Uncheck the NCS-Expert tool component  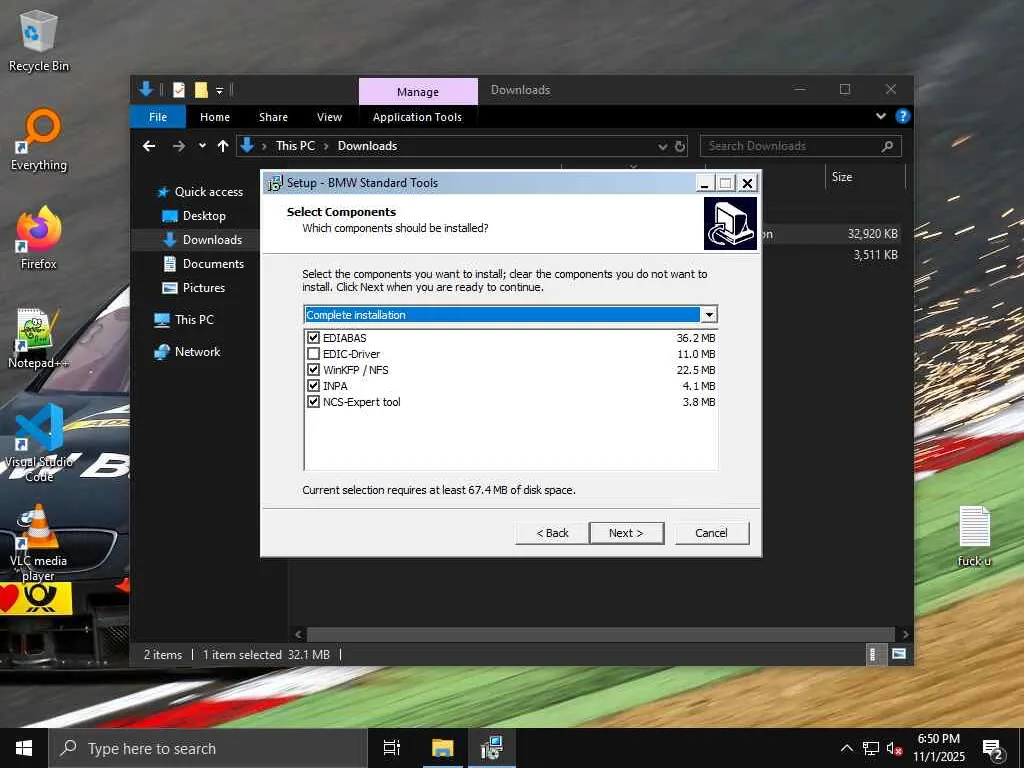(313, 402)
